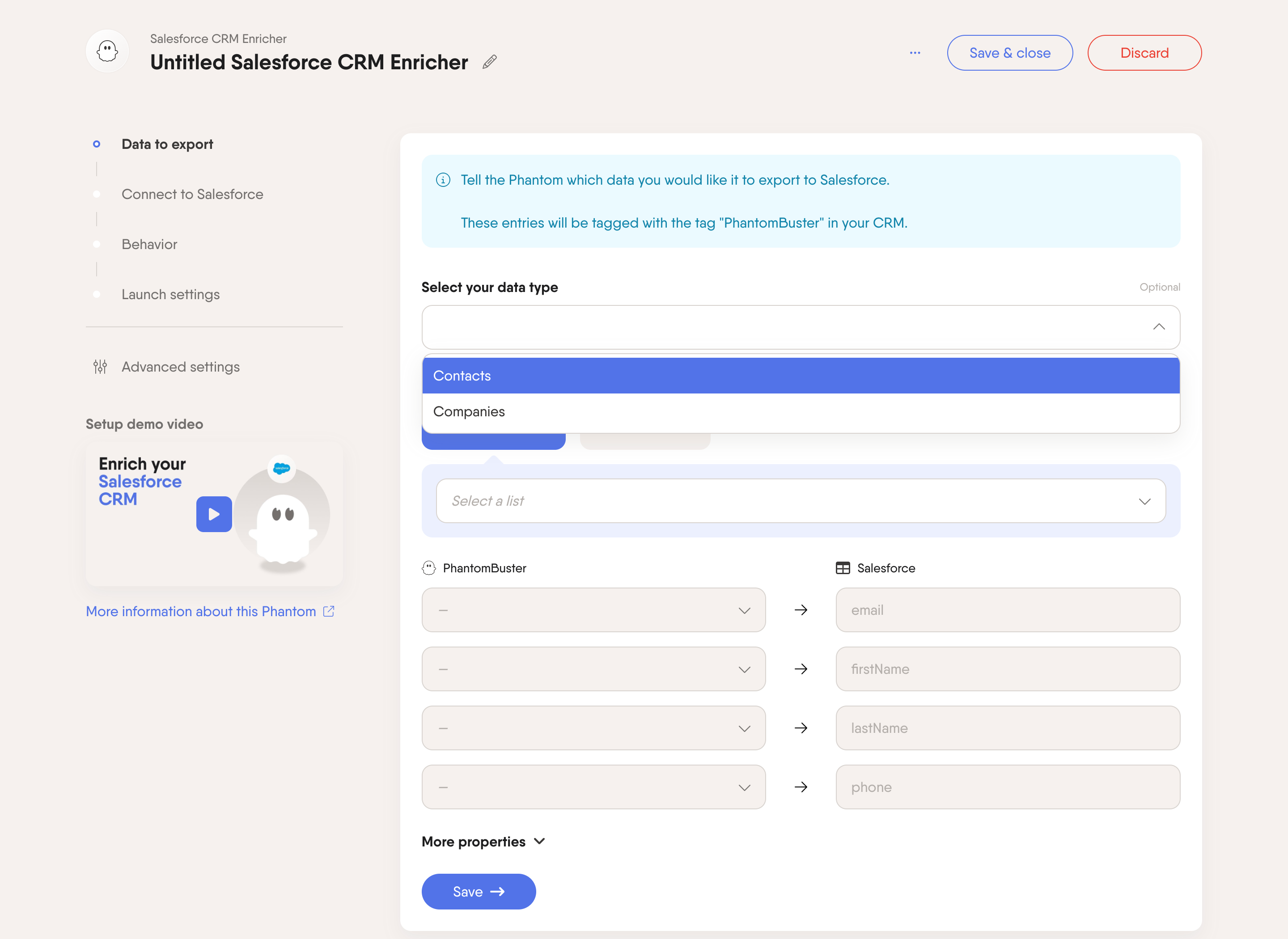Click the Salesforce firstName field

(1008, 669)
